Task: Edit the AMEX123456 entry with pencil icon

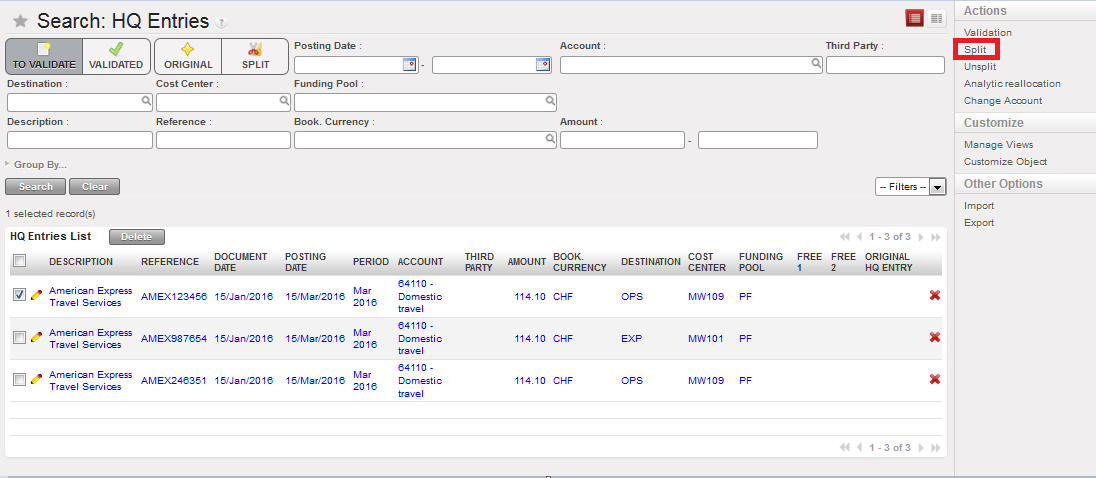Action: pos(37,296)
